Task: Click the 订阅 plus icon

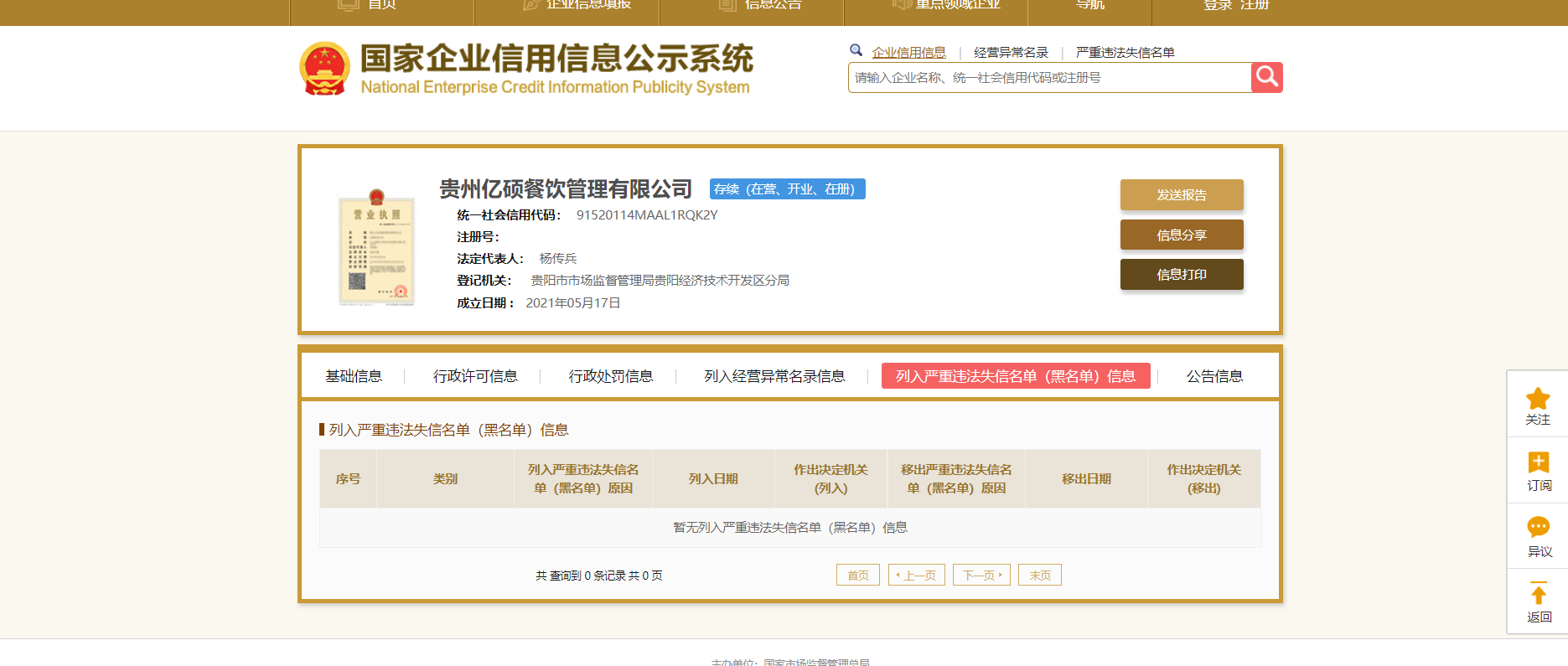Action: click(x=1539, y=462)
